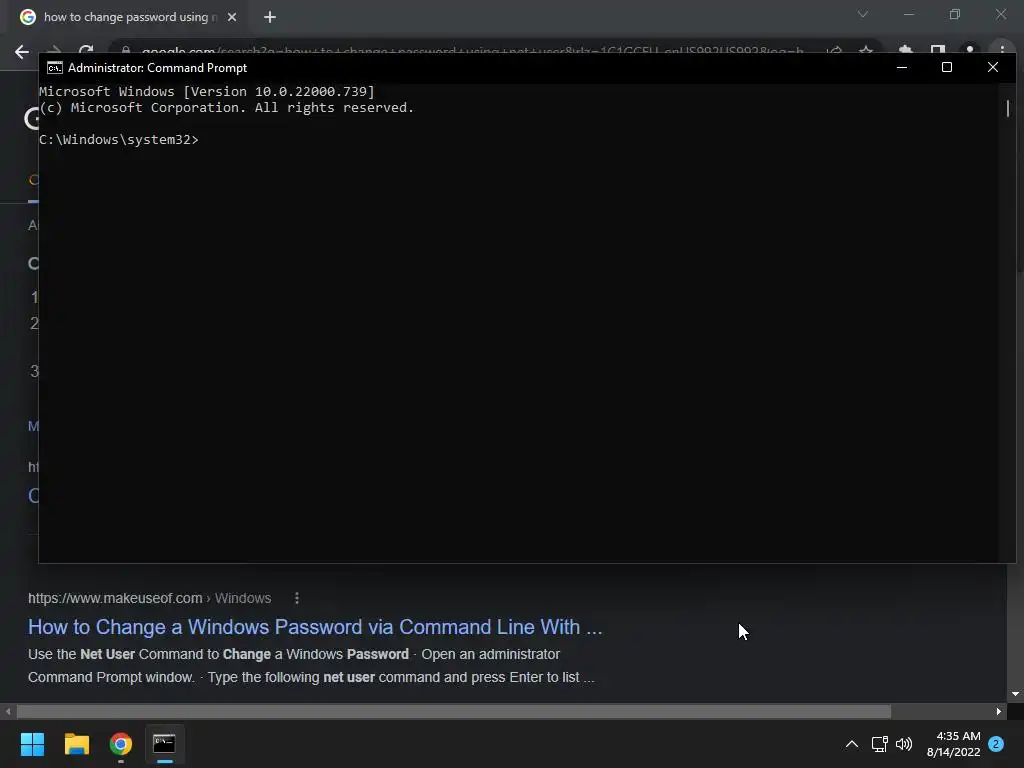Maximize the Command Prompt window
Viewport: 1024px width, 768px height.
[947, 67]
